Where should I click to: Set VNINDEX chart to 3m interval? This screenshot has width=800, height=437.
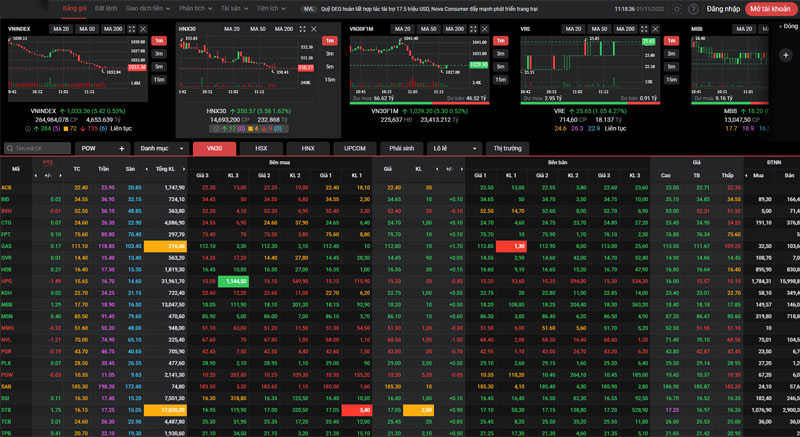tap(159, 54)
